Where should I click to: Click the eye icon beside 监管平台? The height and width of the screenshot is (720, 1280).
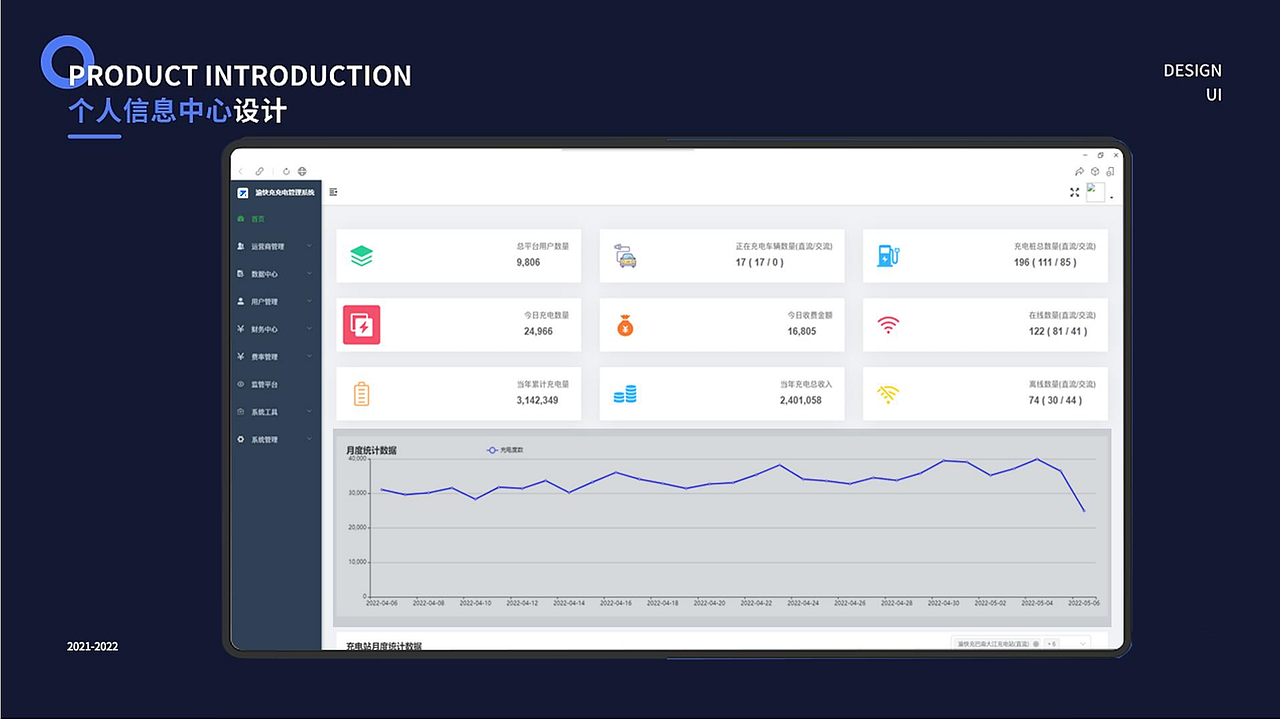point(240,384)
